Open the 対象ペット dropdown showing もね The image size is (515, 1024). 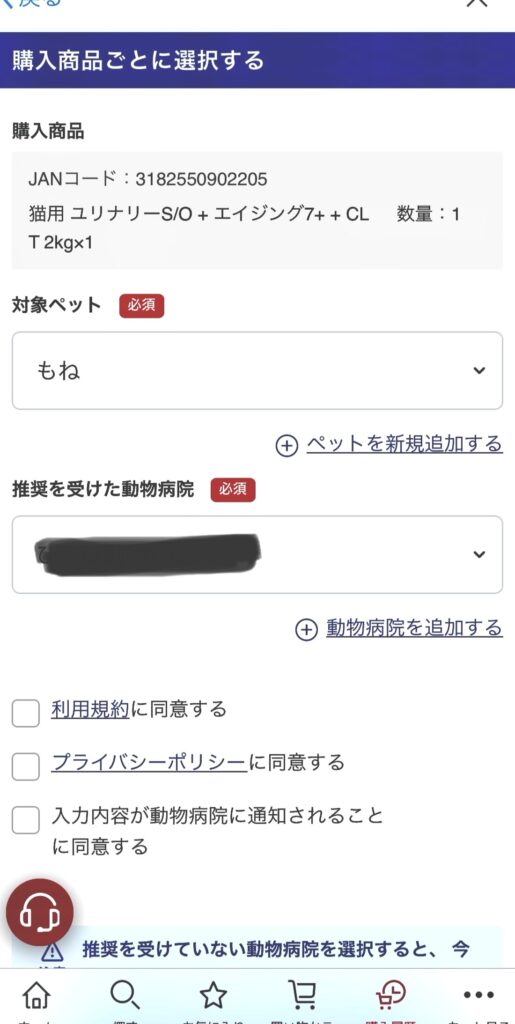(x=257, y=370)
